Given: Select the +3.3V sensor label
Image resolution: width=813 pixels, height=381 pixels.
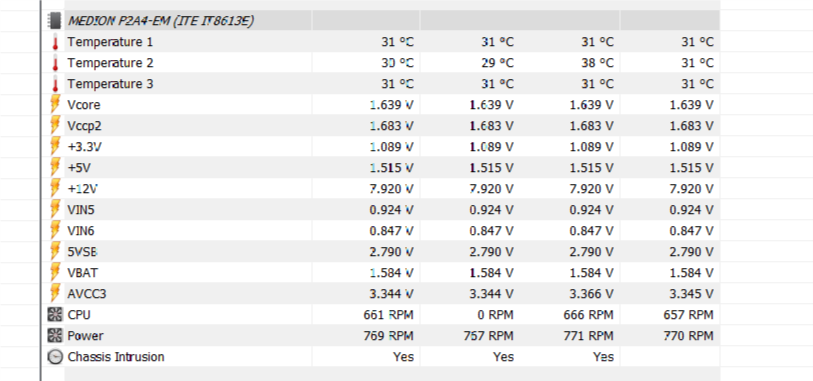Looking at the screenshot, I should (x=85, y=147).
